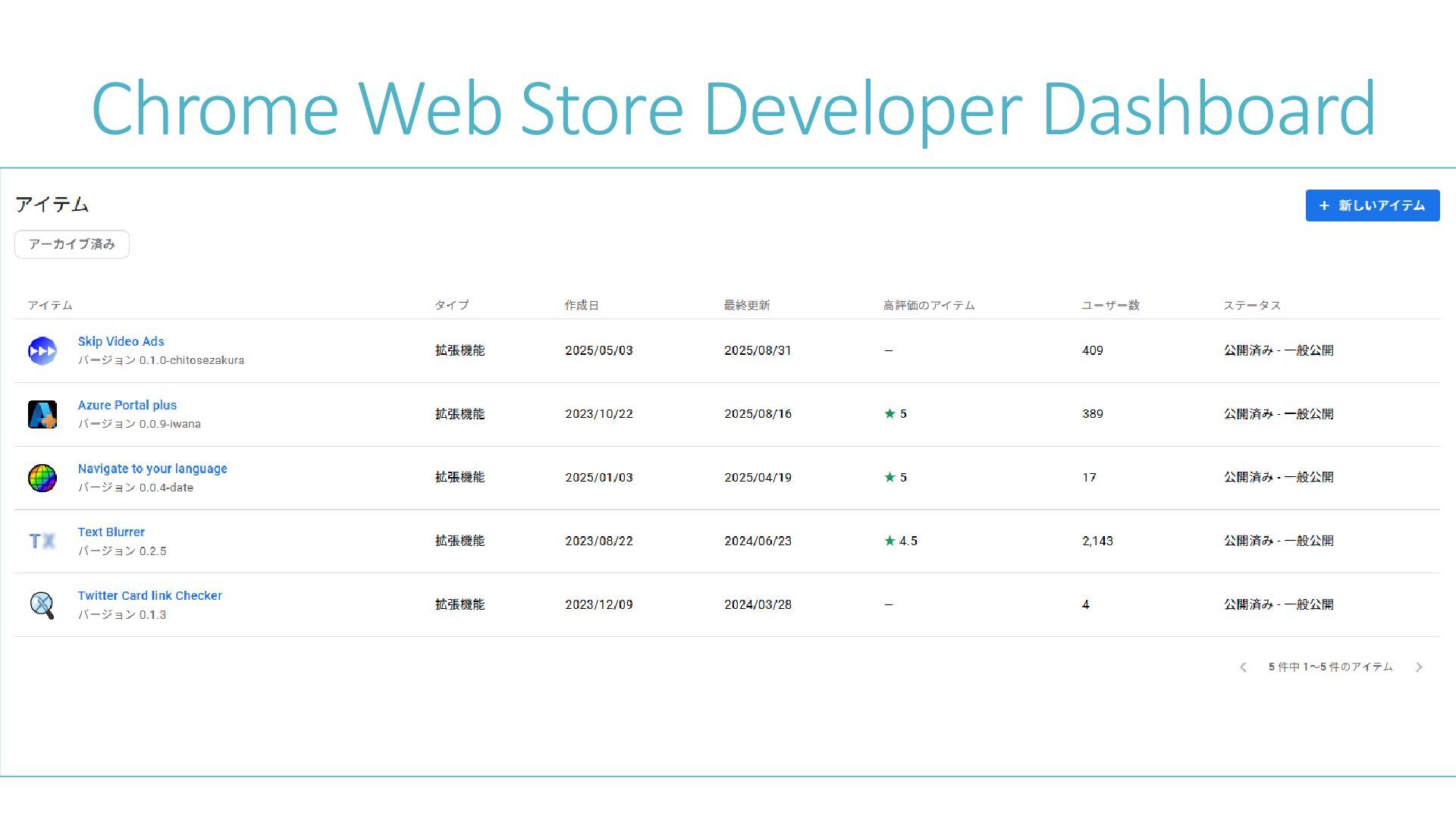1456x819 pixels.
Task: Toggle the アーカイブ済み filter chip
Action: (72, 244)
